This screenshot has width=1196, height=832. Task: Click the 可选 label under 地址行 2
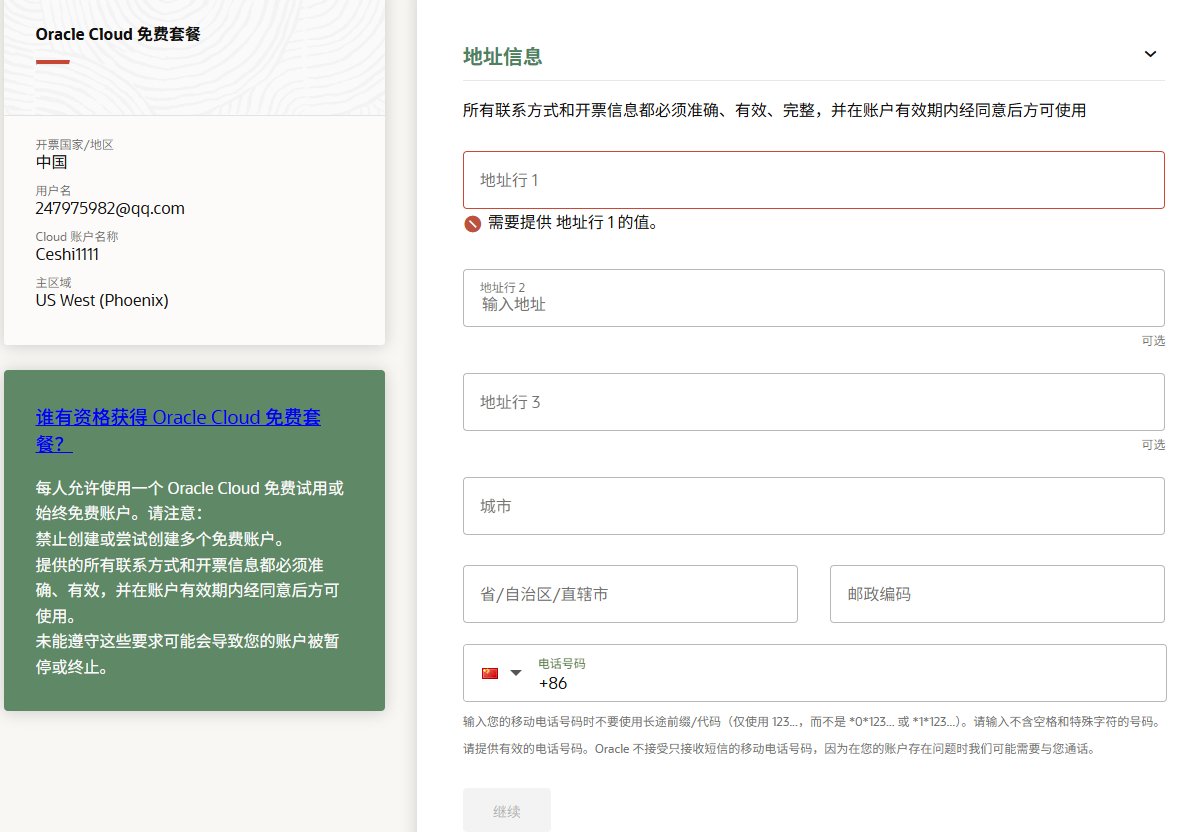[x=1153, y=341]
